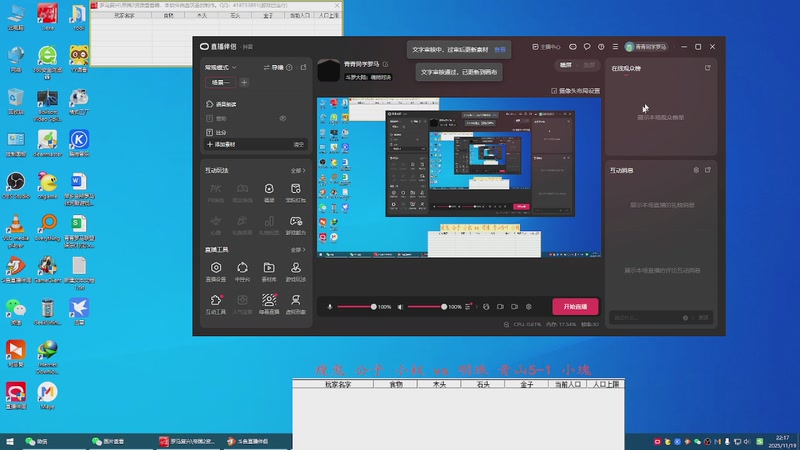Open the 虚拟形象 virtual avatar tool
The height and width of the screenshot is (450, 800).
(295, 304)
